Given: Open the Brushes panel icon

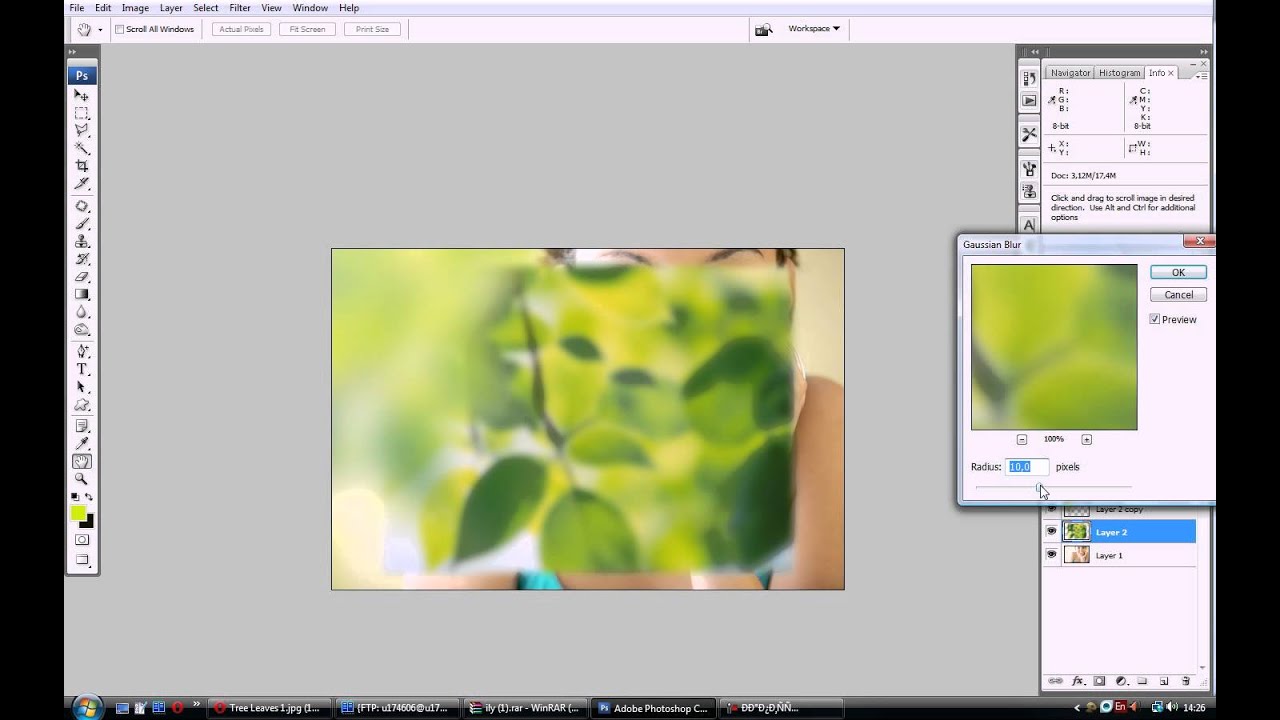Looking at the screenshot, I should click(1029, 168).
